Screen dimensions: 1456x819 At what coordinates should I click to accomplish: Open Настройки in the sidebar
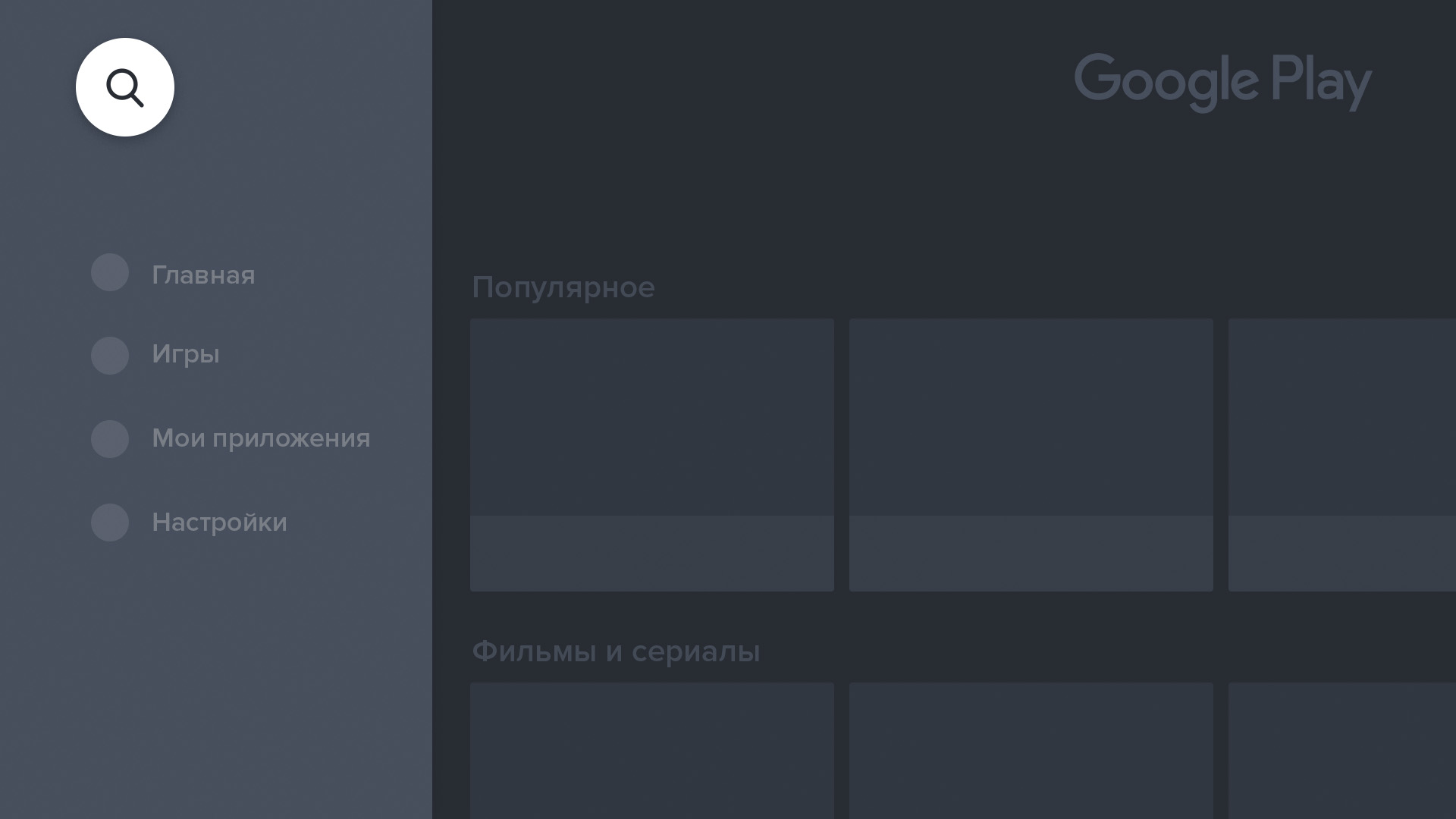[219, 522]
